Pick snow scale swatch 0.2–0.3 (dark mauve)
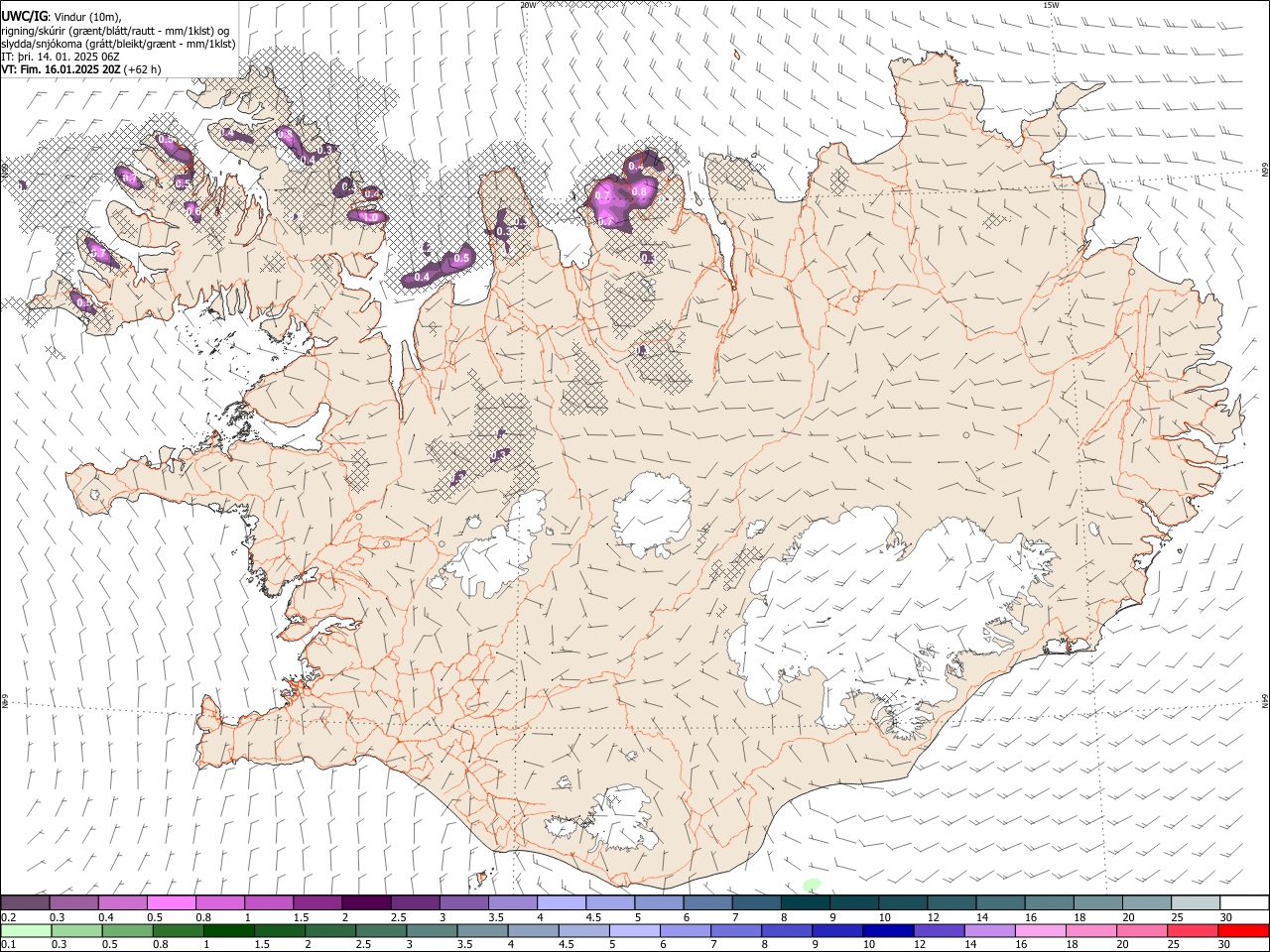This screenshot has width=1270, height=952. click(25, 903)
